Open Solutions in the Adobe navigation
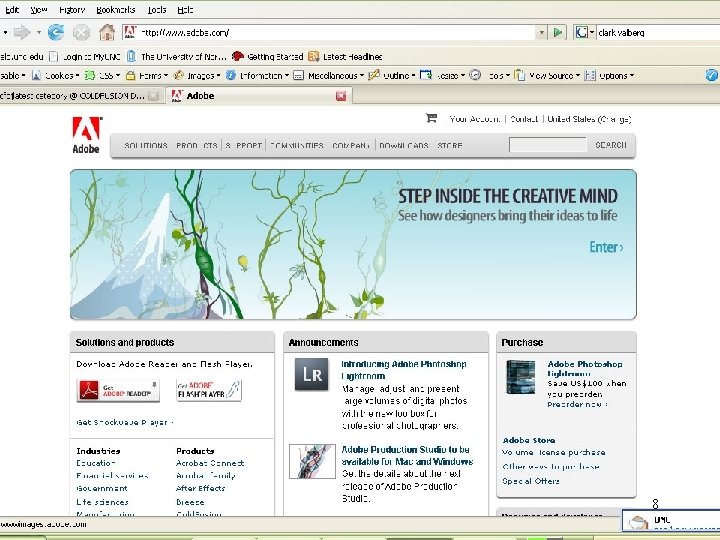 click(146, 146)
